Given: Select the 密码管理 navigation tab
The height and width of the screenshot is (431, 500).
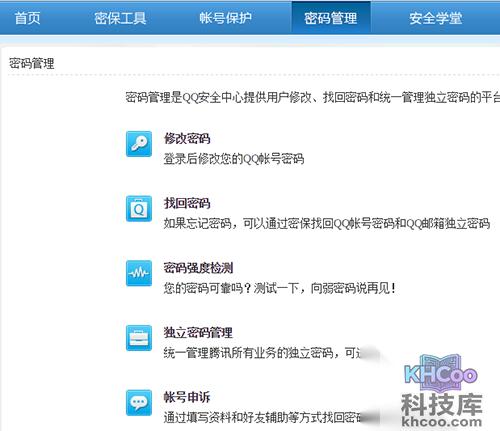Looking at the screenshot, I should click(x=331, y=18).
